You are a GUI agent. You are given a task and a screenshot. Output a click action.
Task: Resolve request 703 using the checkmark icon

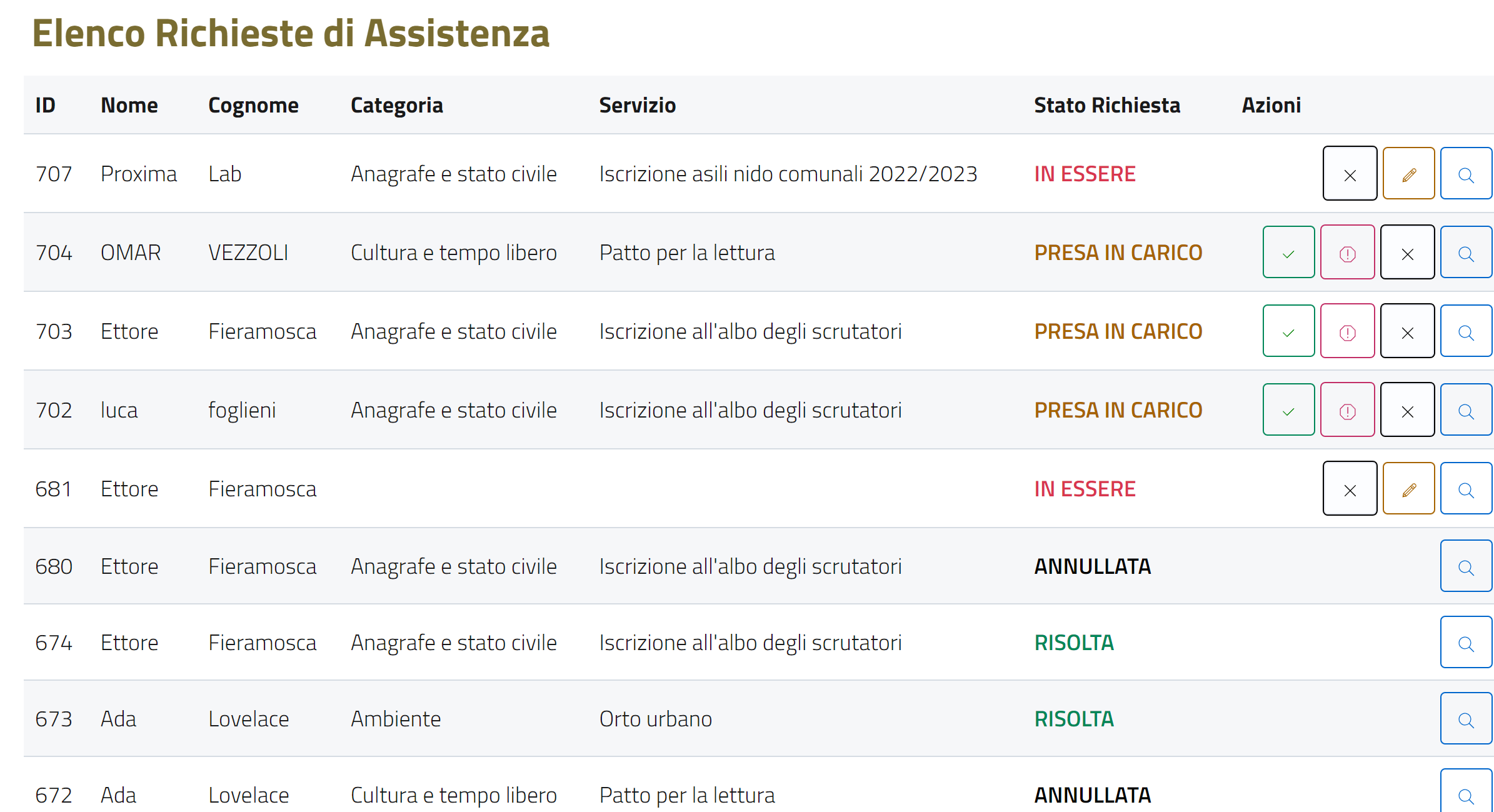point(1288,331)
